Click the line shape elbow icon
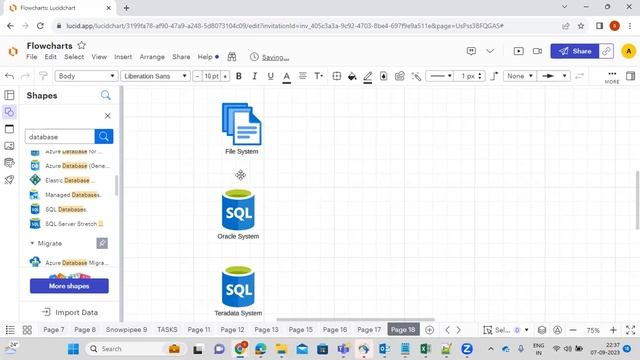 click(494, 76)
